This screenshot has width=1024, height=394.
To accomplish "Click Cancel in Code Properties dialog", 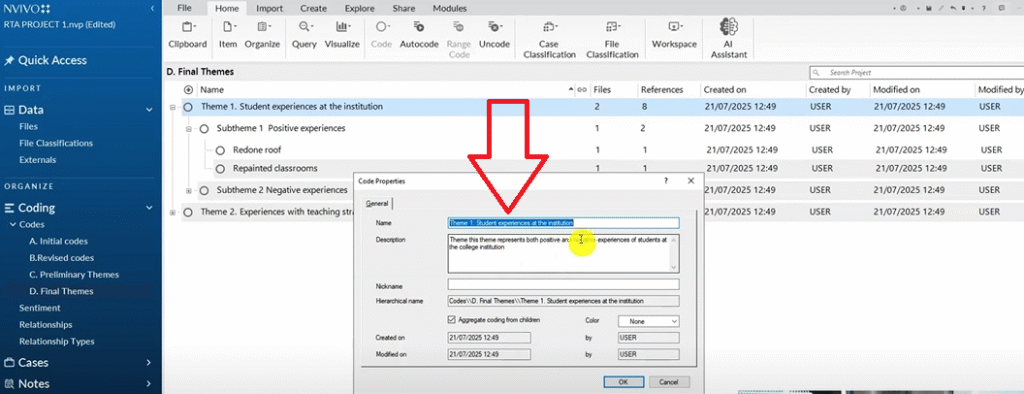I will [x=669, y=382].
